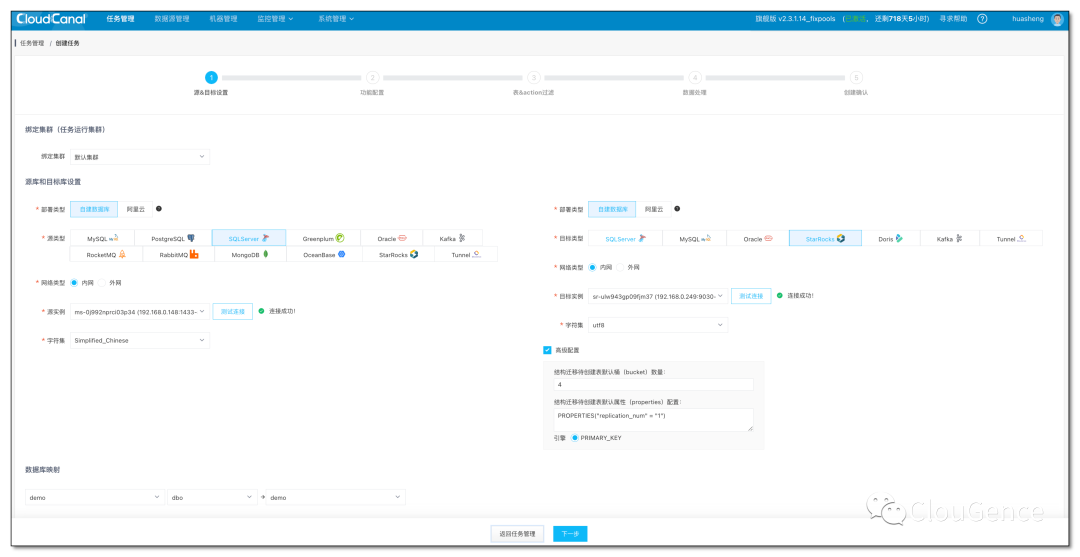1080x557 pixels.
Task: Choose source 自建数据库 deployment type
Action: [94, 209]
